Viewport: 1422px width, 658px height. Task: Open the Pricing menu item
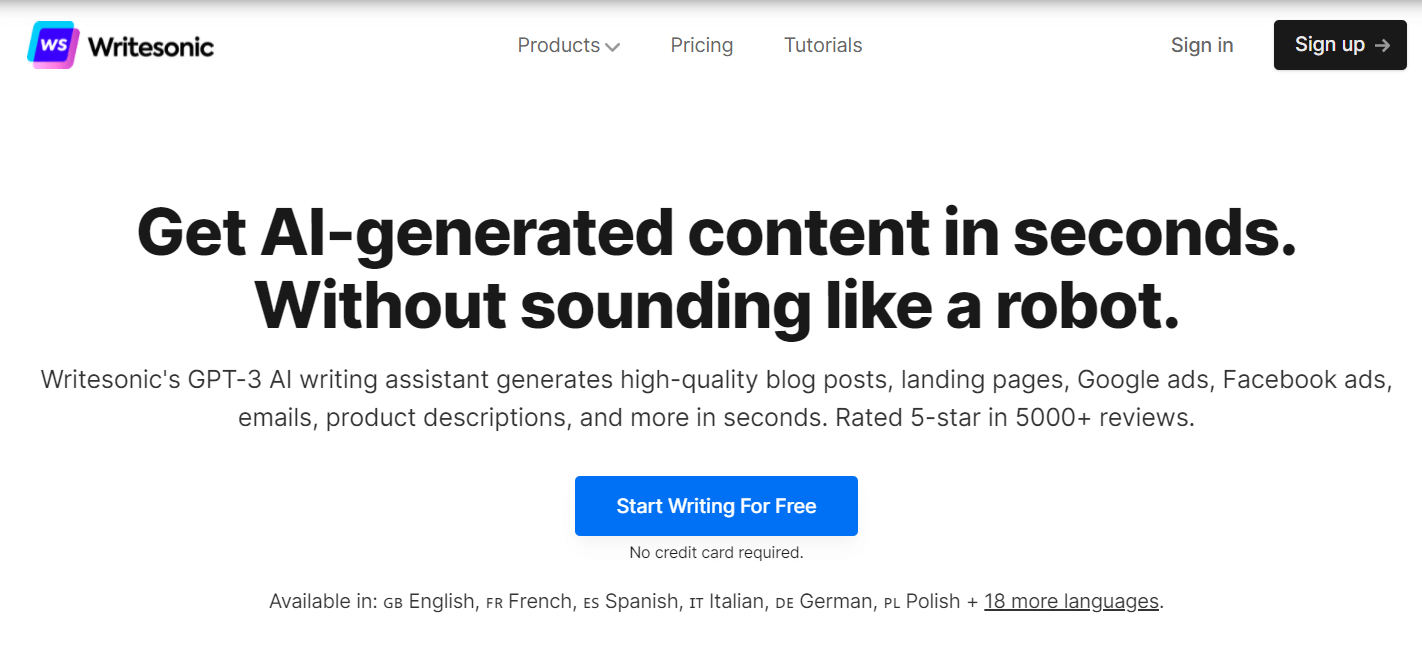tap(701, 45)
